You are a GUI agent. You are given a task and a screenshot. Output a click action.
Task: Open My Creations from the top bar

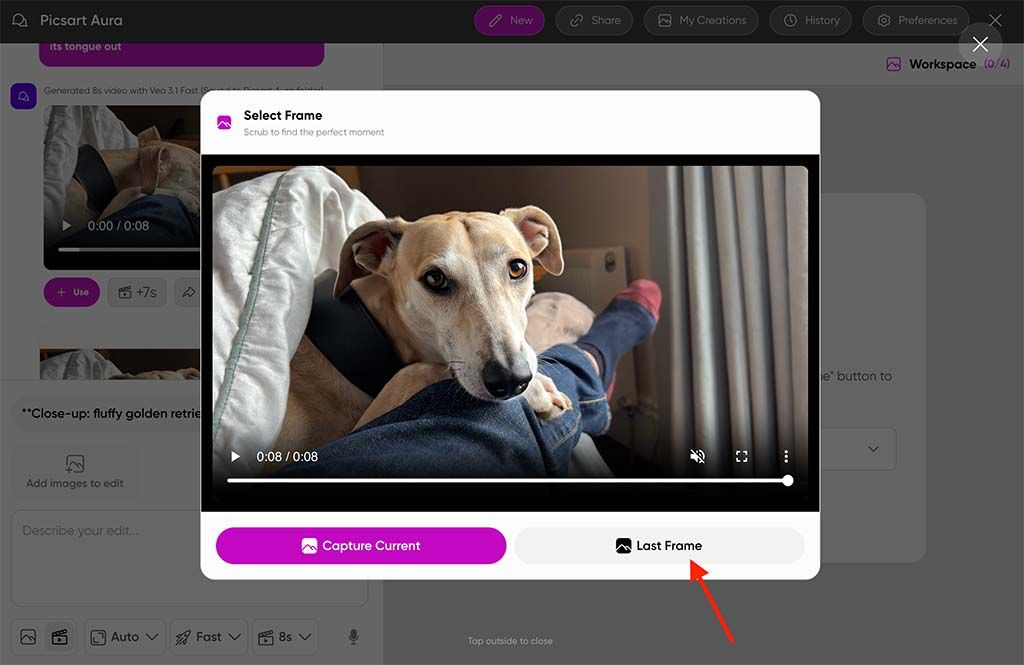pos(700,20)
